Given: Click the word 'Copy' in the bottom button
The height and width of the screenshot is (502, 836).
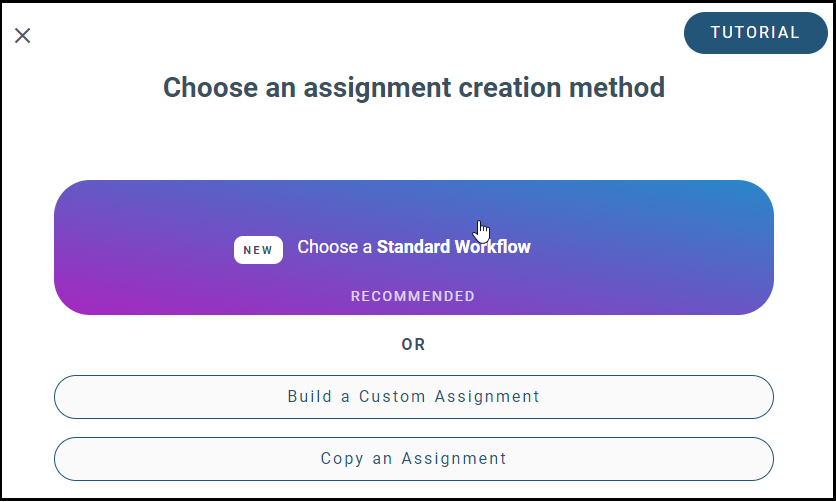Looking at the screenshot, I should point(342,459).
